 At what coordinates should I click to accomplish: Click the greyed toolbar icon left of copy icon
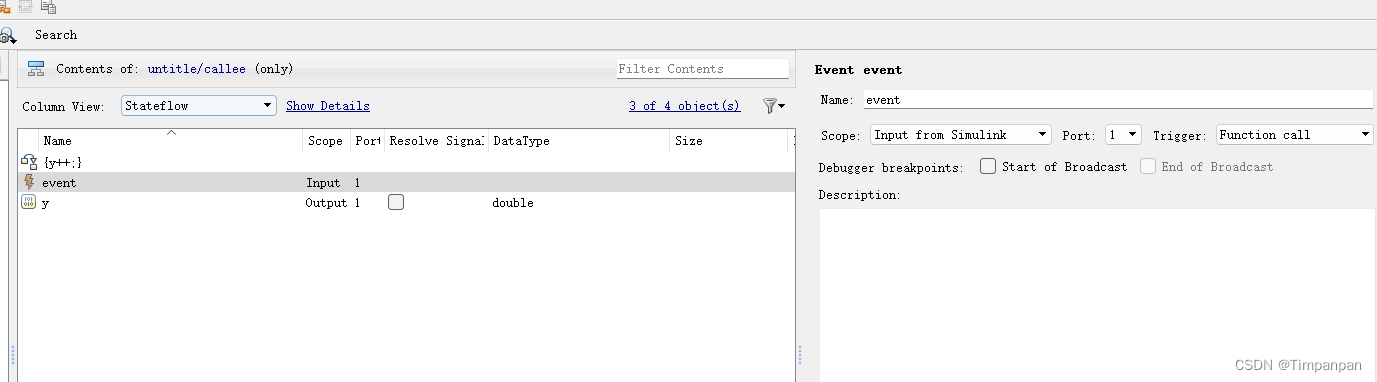[x=26, y=6]
